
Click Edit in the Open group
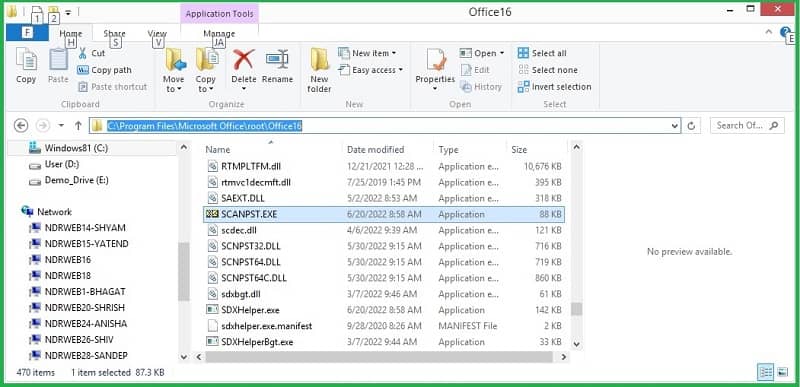475,70
